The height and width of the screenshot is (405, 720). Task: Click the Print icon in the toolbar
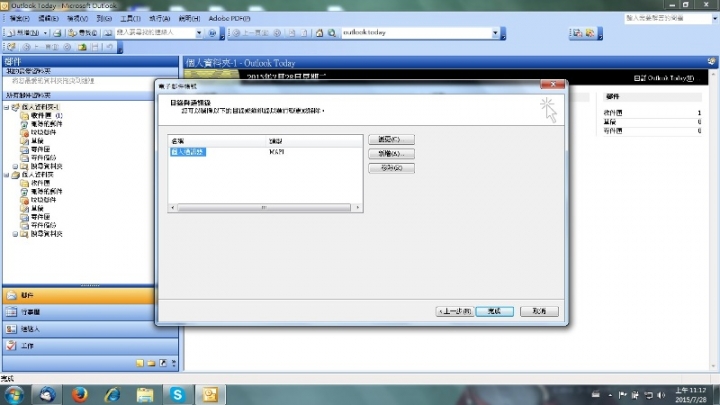57,33
